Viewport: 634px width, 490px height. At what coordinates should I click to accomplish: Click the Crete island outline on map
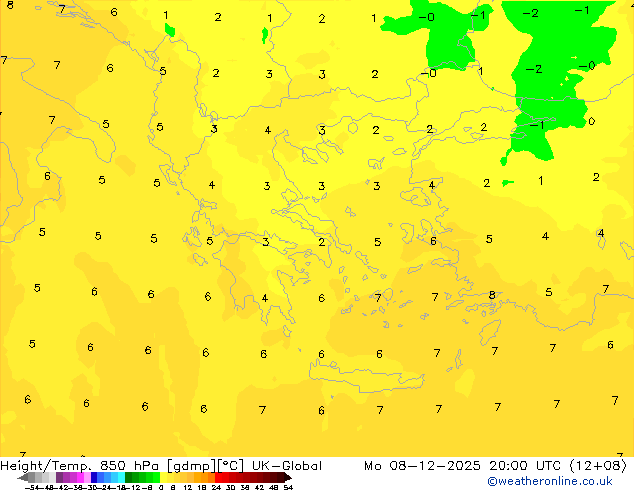coord(367,377)
